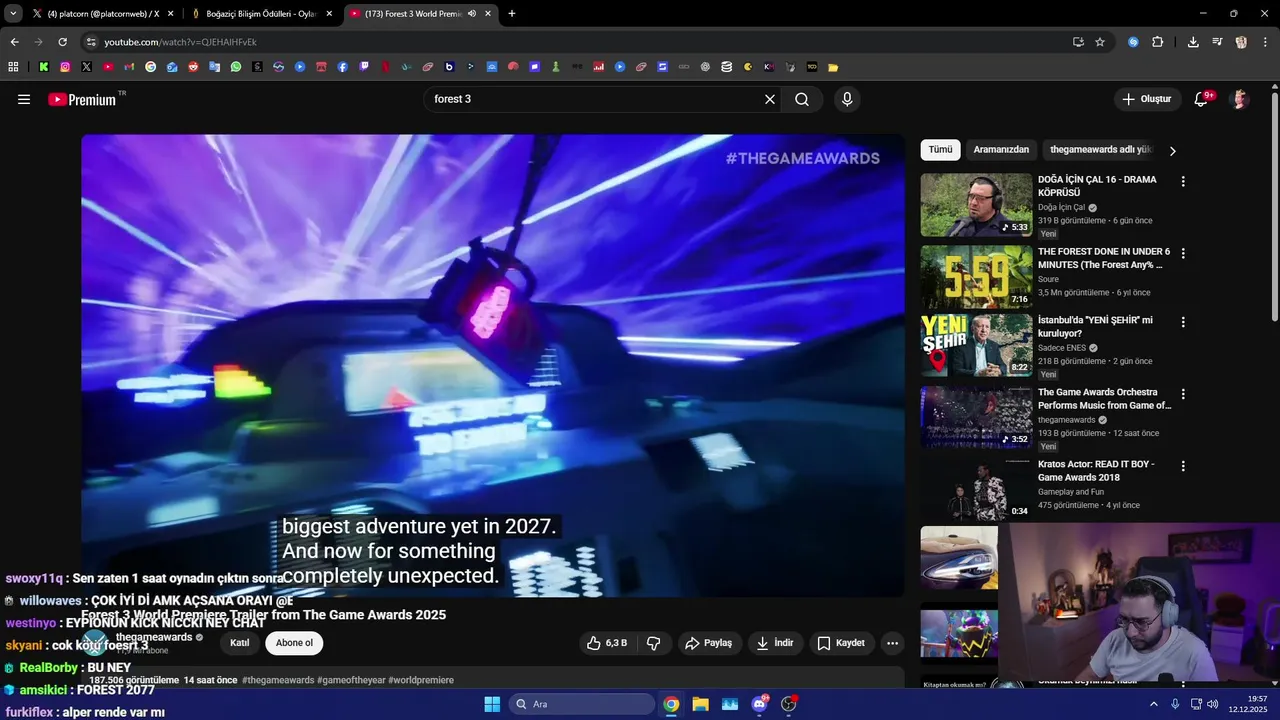The image size is (1280, 720).
Task: Open Chrome three-dot menu
Action: tap(1265, 42)
